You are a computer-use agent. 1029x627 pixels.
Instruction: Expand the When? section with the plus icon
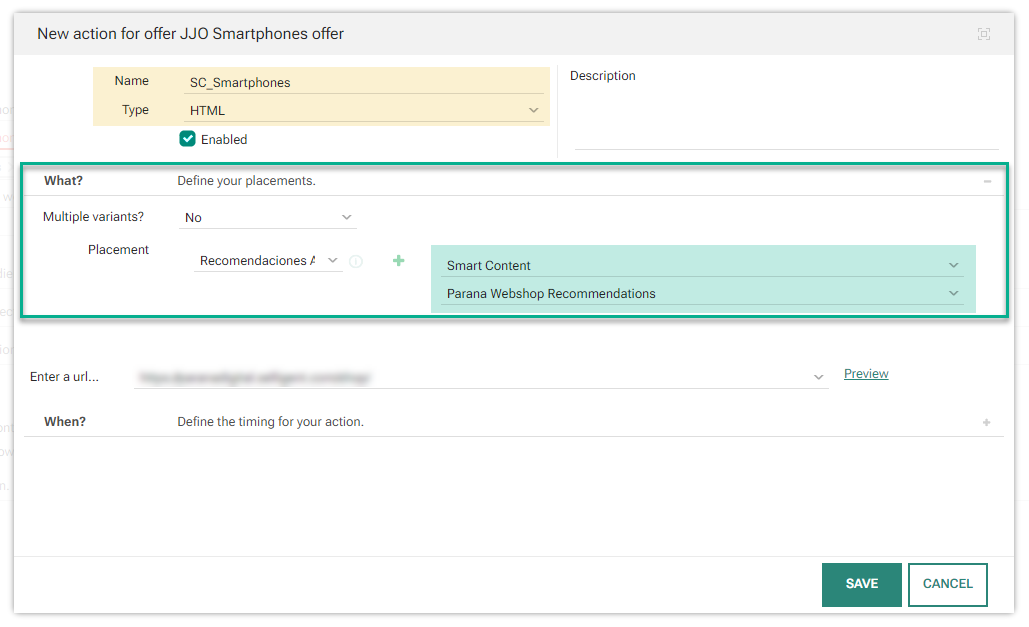986,423
